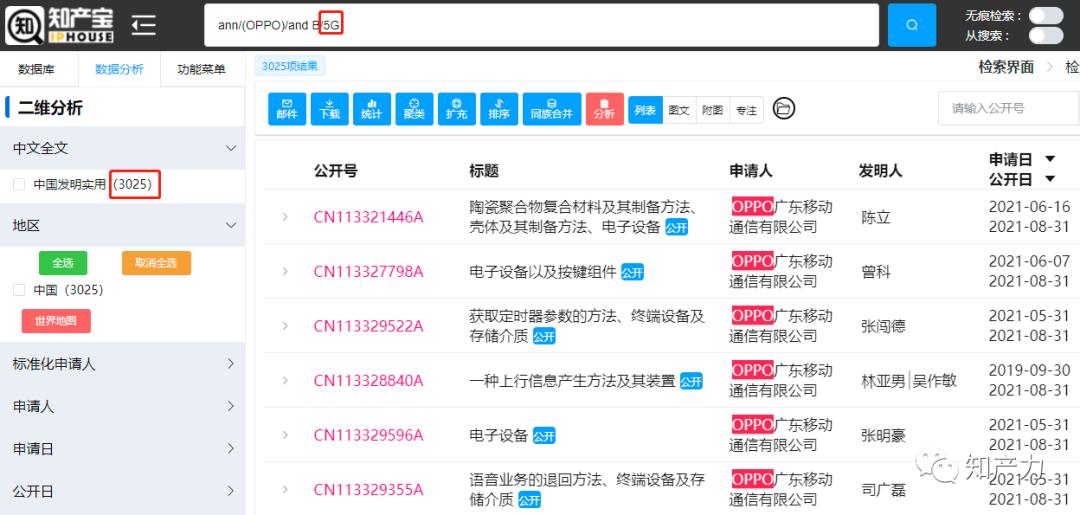
Task: Open the folder icon beside view modes
Action: [x=784, y=108]
